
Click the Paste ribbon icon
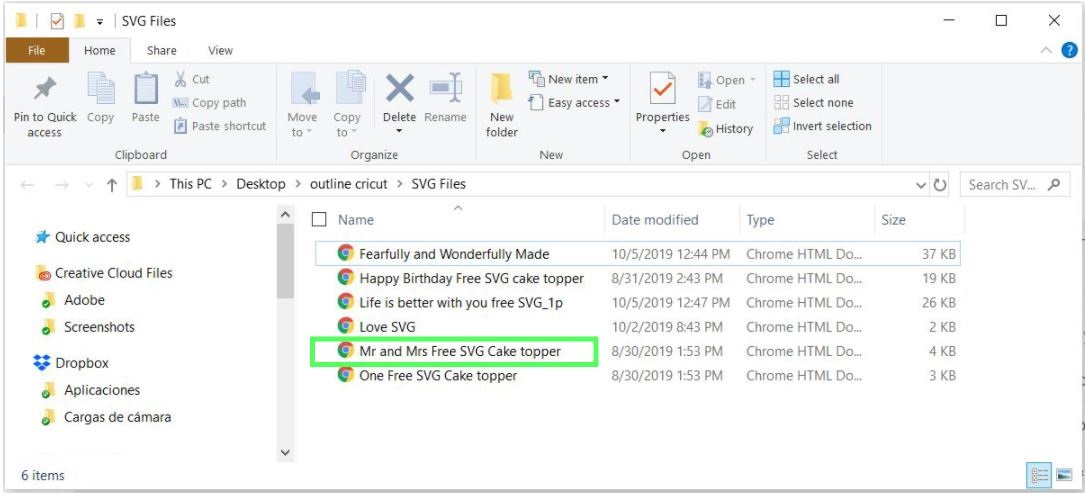click(145, 89)
